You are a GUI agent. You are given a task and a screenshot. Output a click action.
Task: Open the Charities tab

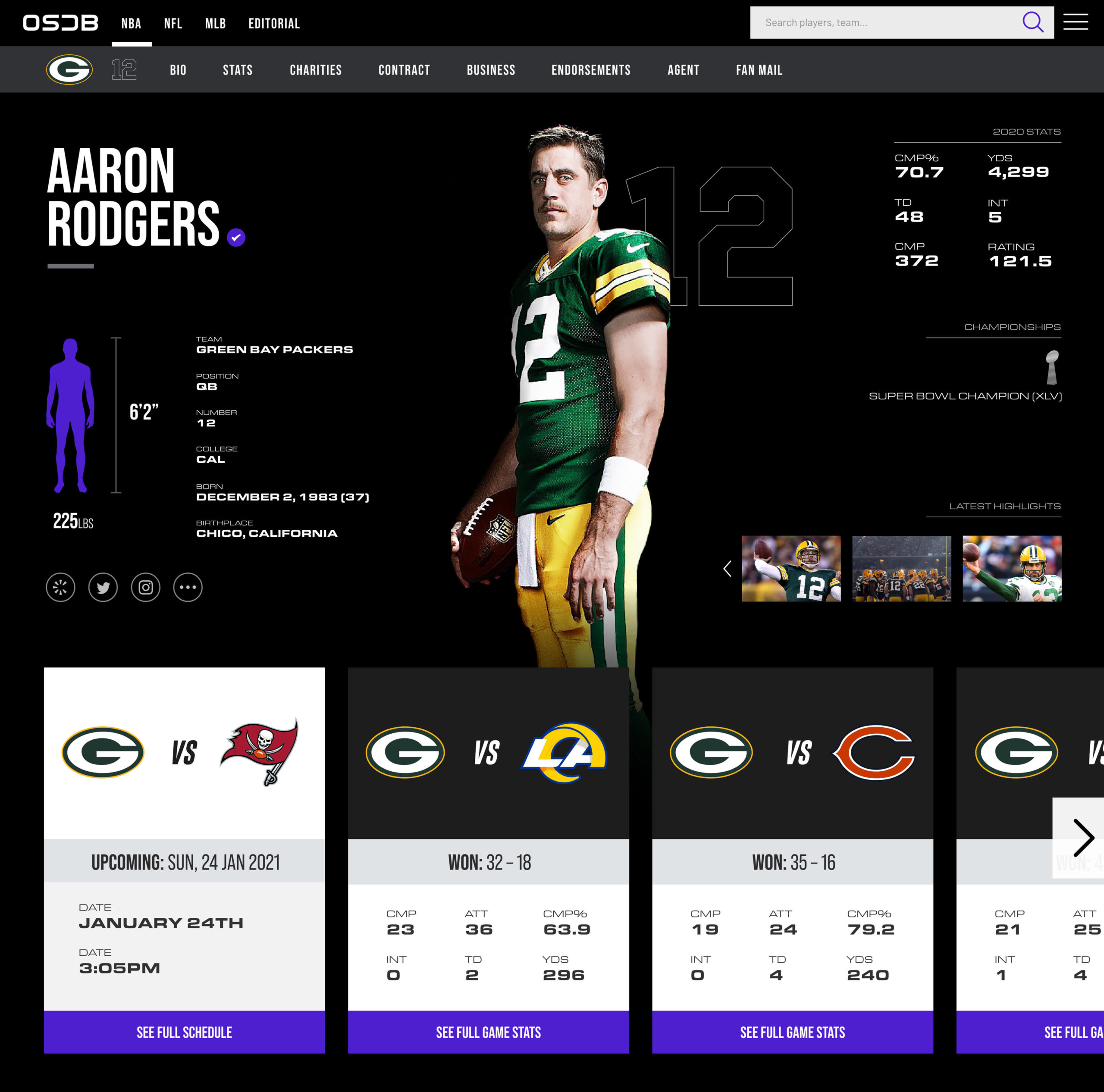tap(316, 70)
